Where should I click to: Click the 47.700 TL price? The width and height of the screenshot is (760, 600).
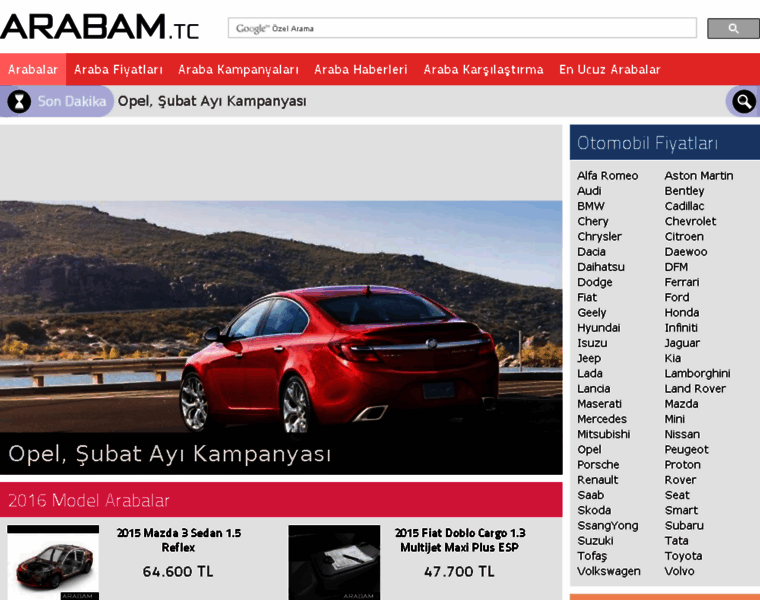coord(459,572)
